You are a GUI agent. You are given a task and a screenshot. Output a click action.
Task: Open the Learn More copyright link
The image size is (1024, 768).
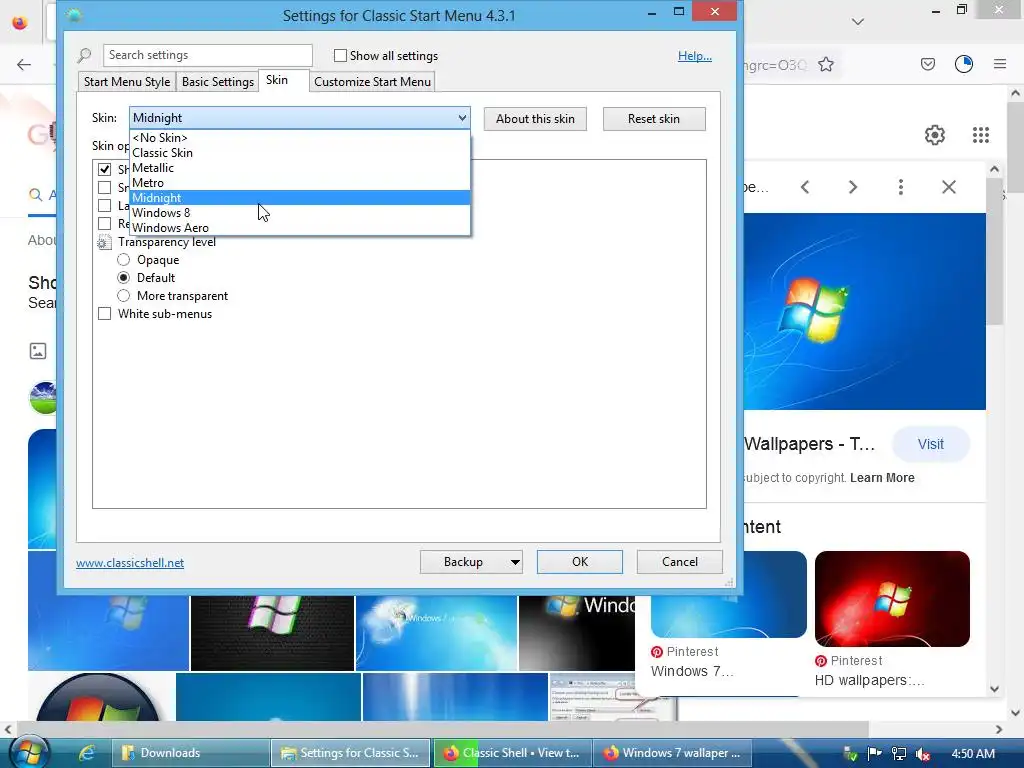(882, 478)
